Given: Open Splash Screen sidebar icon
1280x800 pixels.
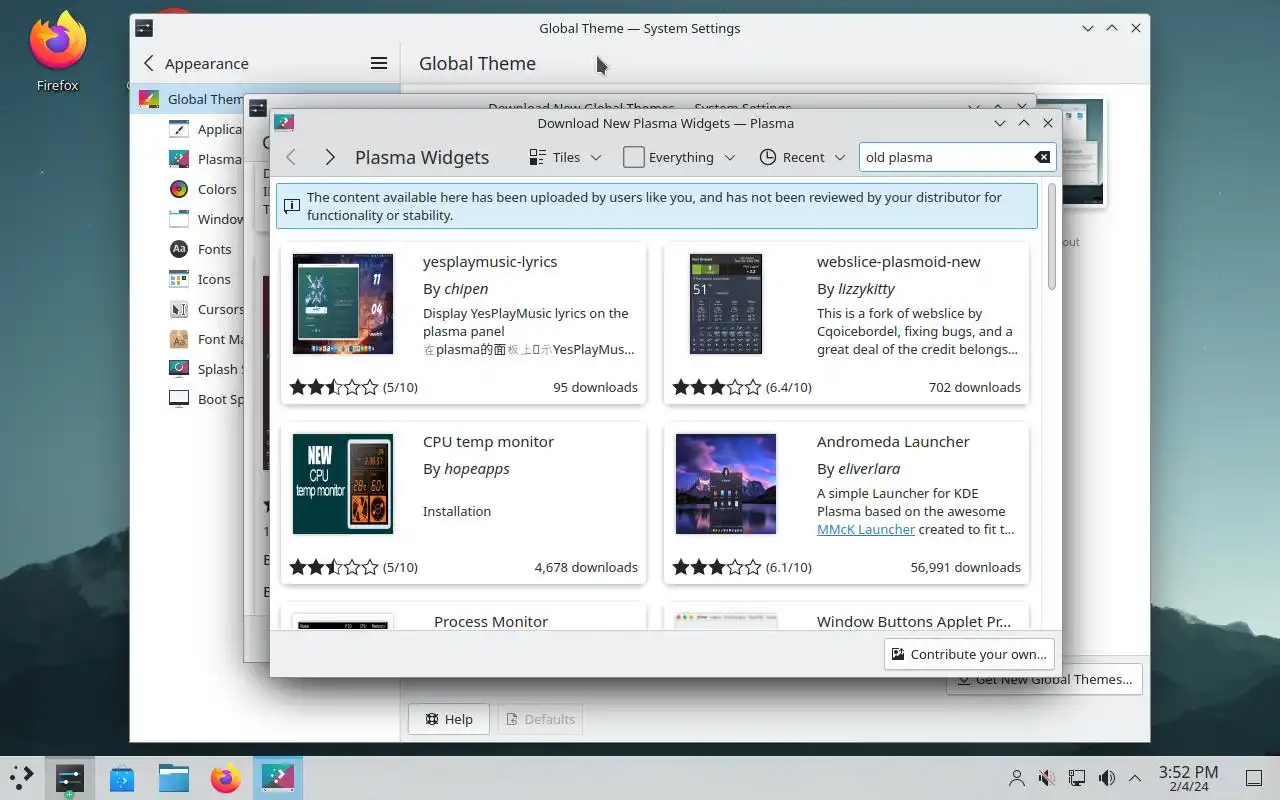Looking at the screenshot, I should pos(179,369).
